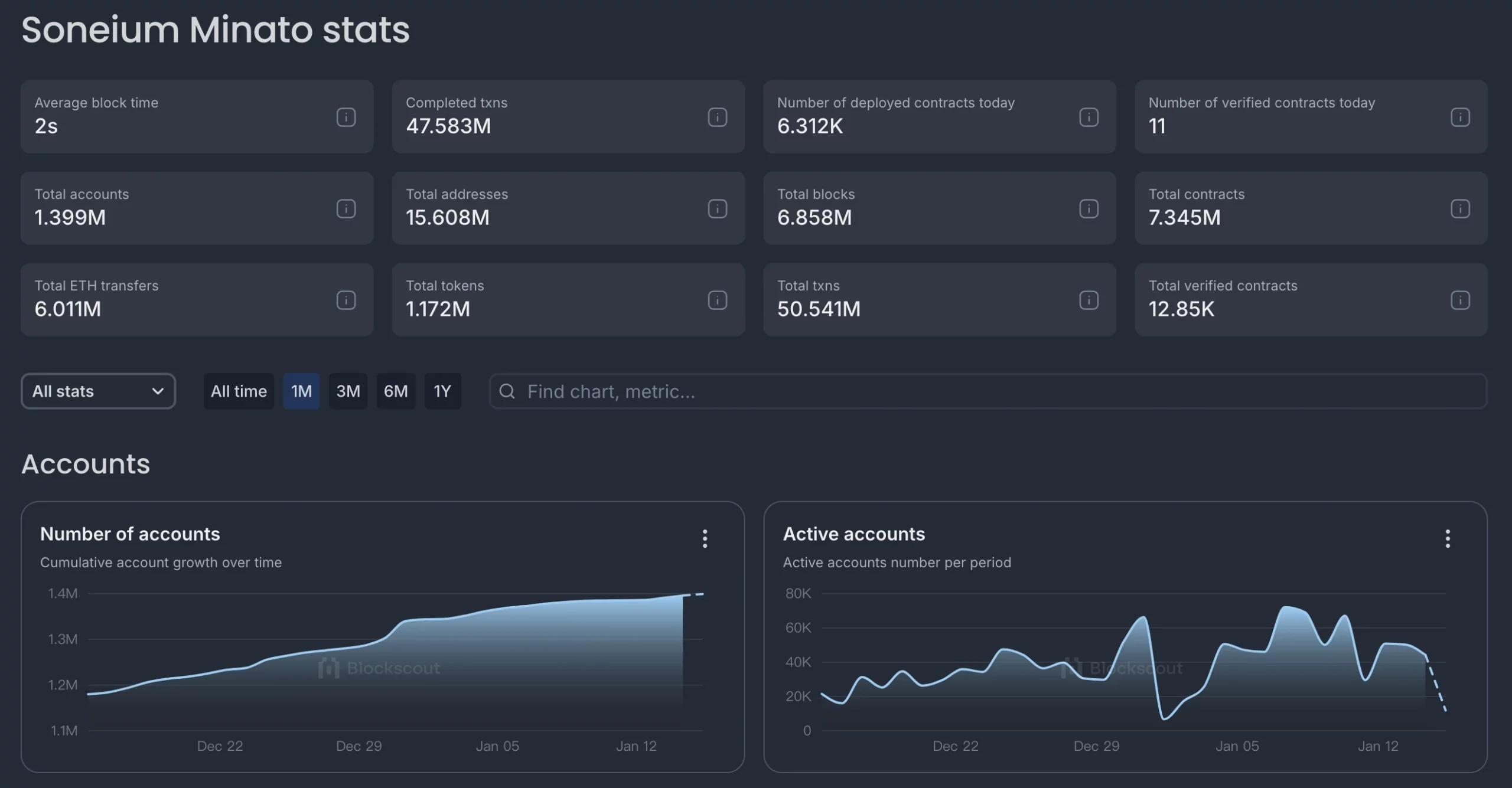Show info for Total blocks card
Image resolution: width=1512 pixels, height=788 pixels.
click(x=1089, y=208)
